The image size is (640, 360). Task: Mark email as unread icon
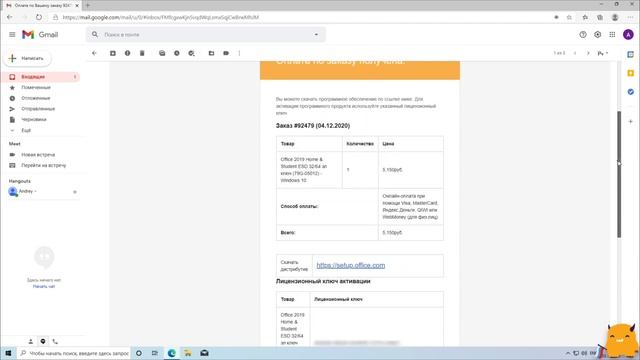tap(162, 53)
